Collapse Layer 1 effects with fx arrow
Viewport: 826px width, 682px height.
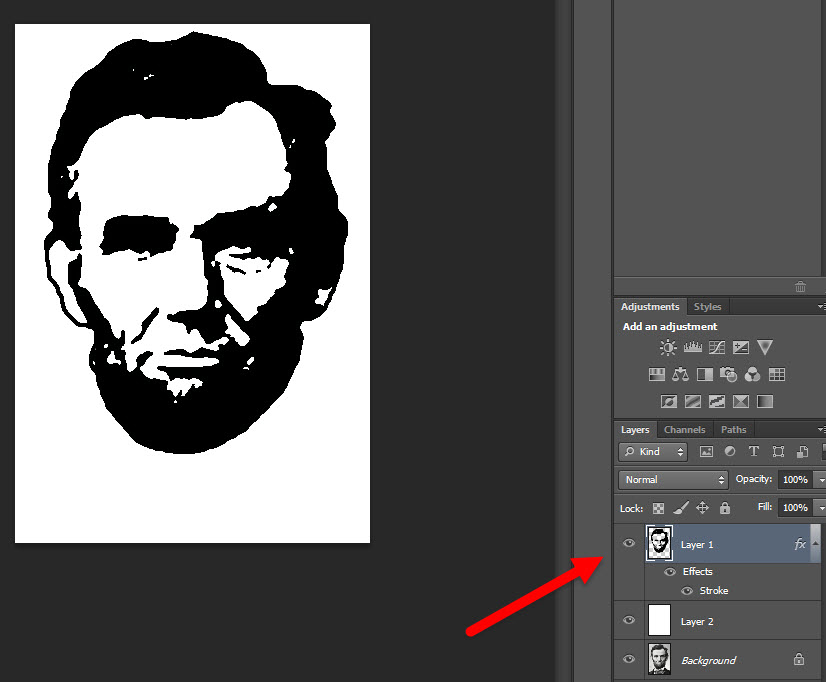(815, 544)
